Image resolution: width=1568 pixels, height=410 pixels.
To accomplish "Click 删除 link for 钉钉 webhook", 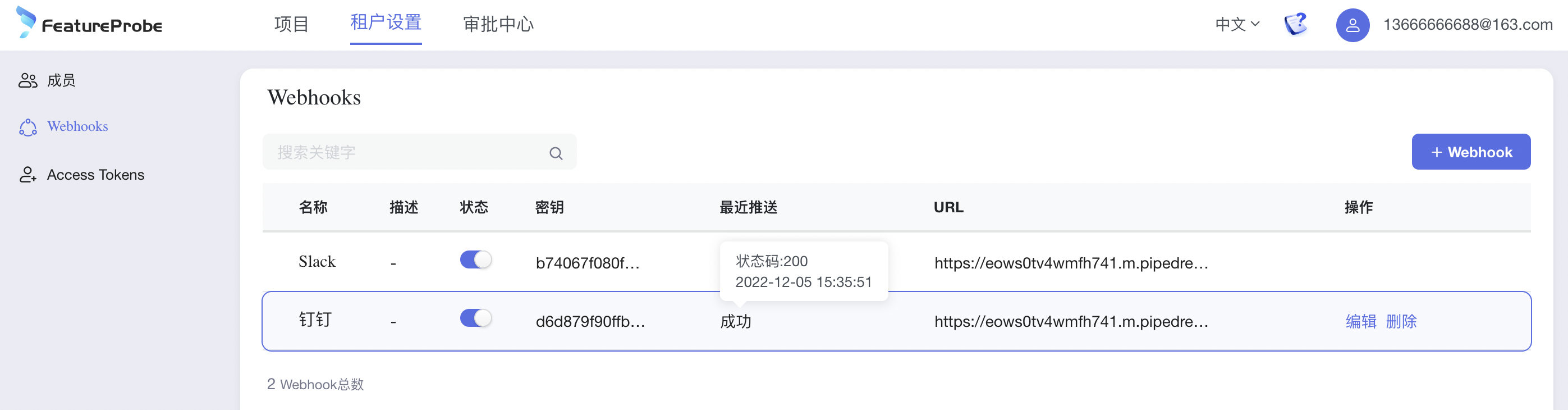I will 1401,321.
